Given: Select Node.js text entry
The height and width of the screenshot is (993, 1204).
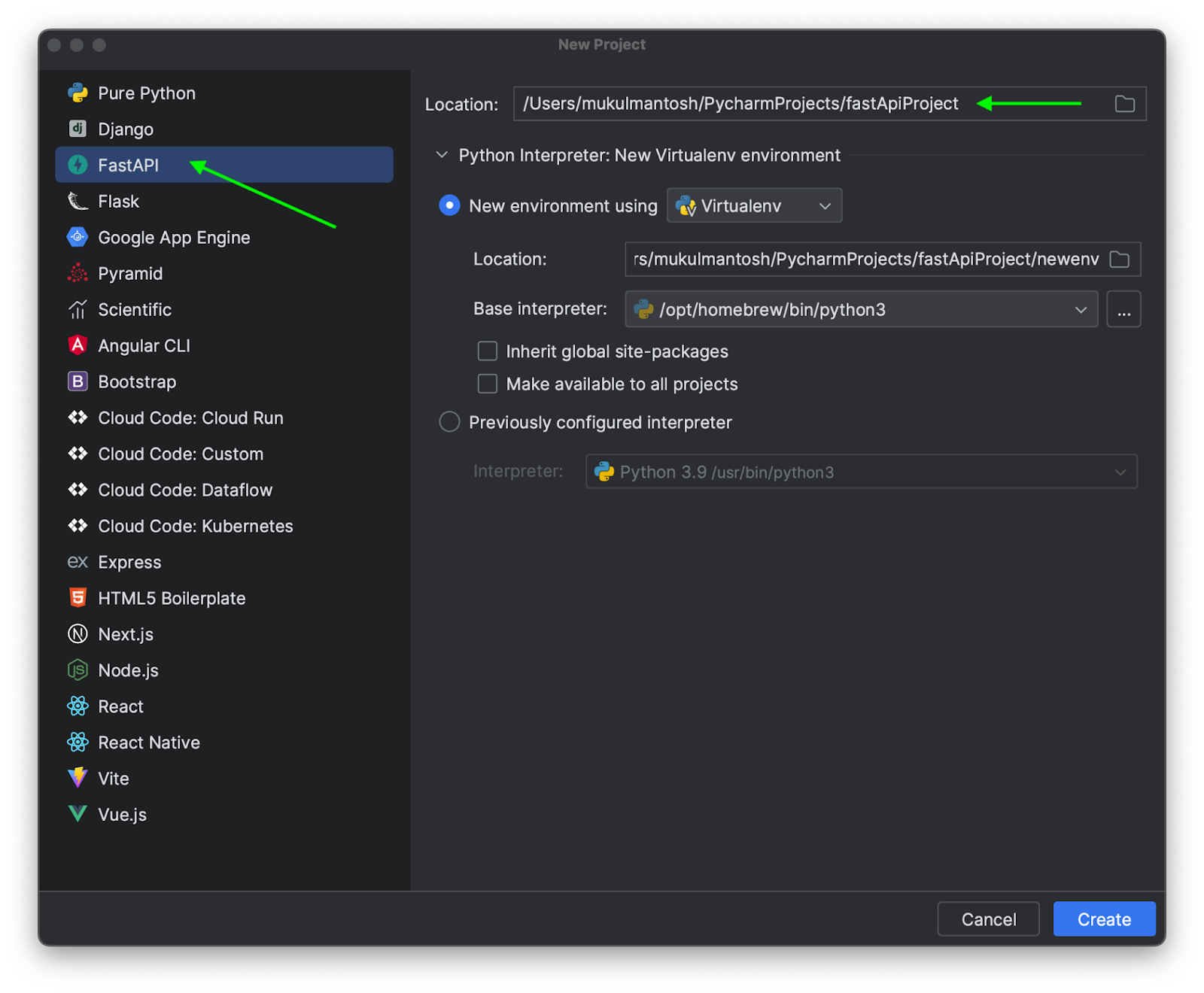Looking at the screenshot, I should tap(128, 671).
